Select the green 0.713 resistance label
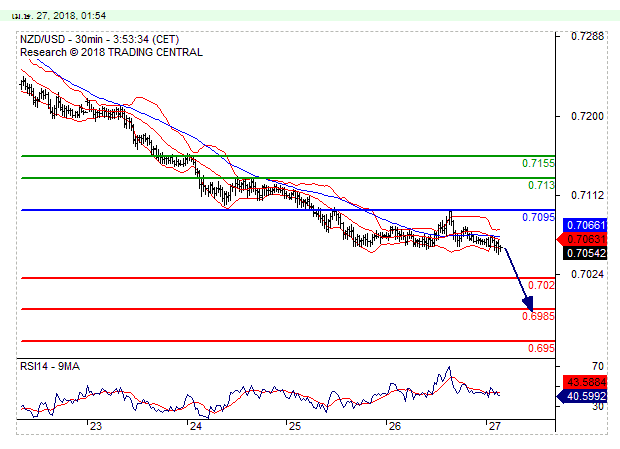This screenshot has width=620, height=449. click(x=541, y=185)
